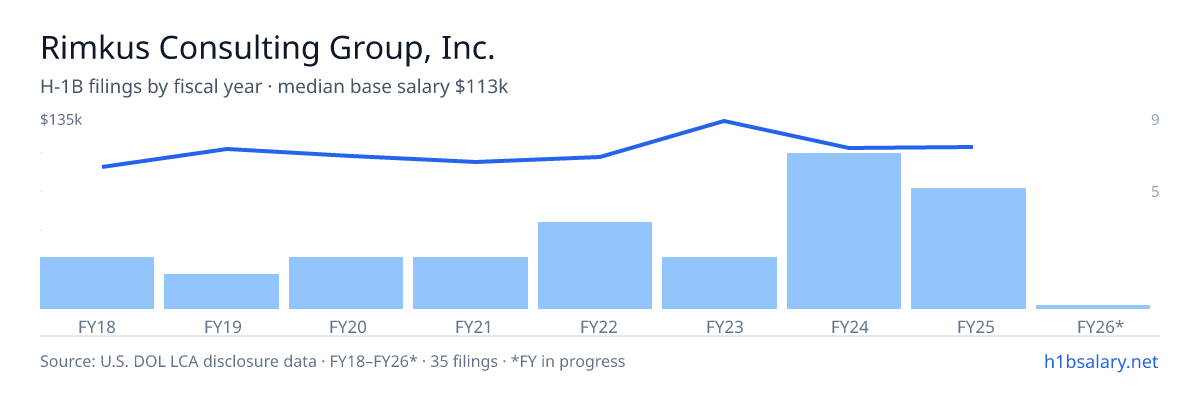Image resolution: width=1200 pixels, height=400 pixels.
Task: Open the h1bsalary.net link
Action: pyautogui.click(x=1101, y=361)
